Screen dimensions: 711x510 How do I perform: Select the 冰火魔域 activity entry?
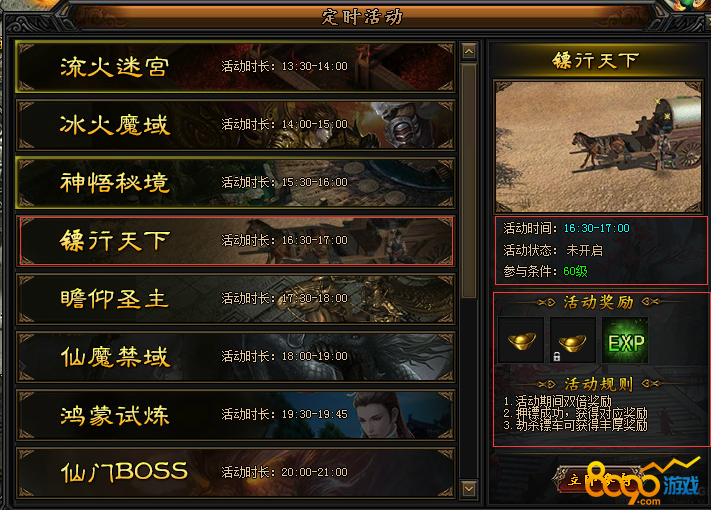pos(235,125)
